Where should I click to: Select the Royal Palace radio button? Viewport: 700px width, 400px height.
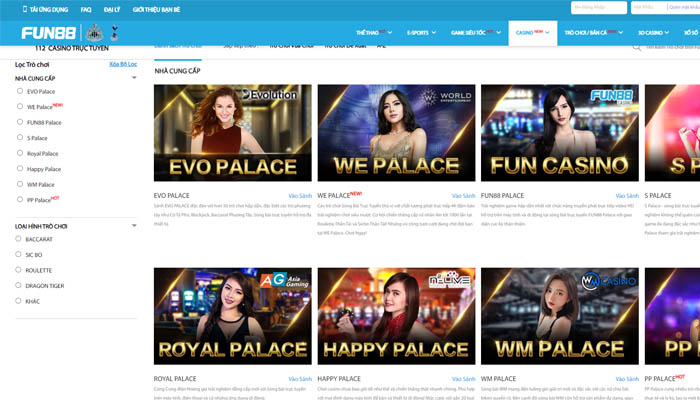click(x=20, y=153)
